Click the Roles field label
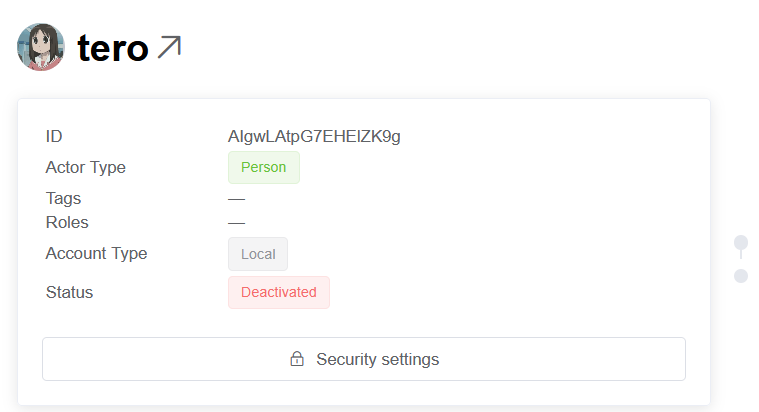The height and width of the screenshot is (412, 759). point(67,222)
